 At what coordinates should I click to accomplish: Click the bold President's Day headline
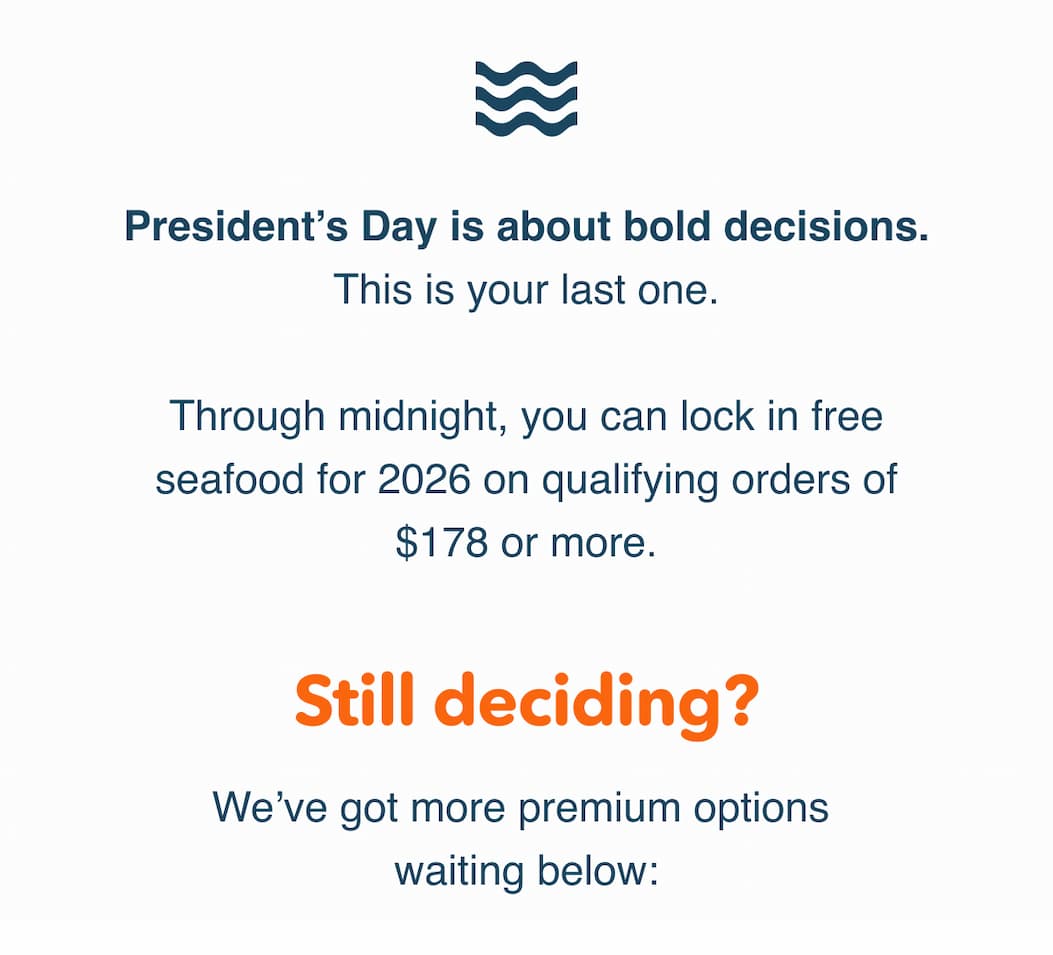[526, 227]
